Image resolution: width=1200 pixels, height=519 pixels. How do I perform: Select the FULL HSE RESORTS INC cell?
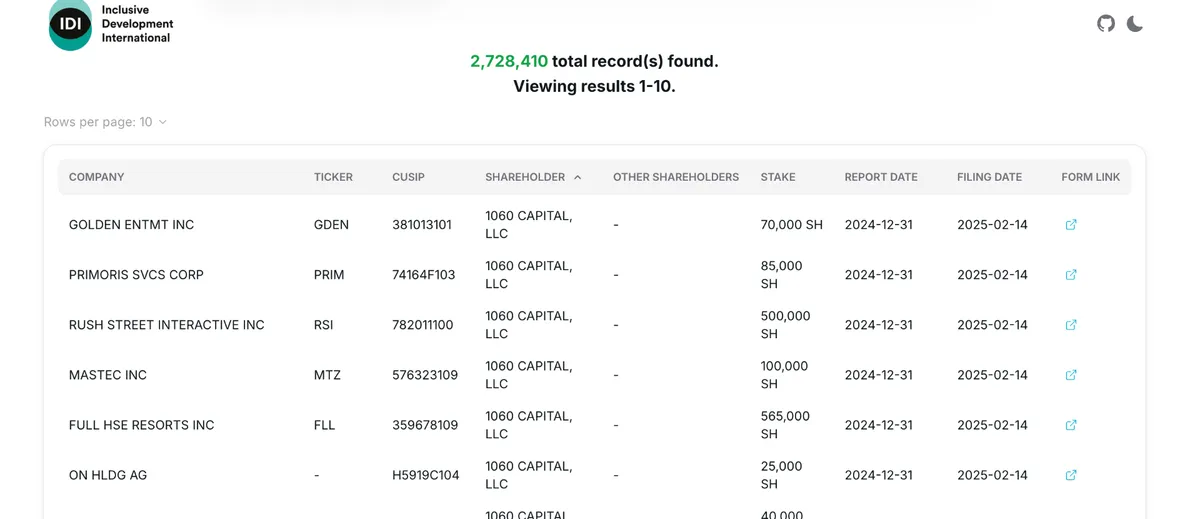coord(142,425)
